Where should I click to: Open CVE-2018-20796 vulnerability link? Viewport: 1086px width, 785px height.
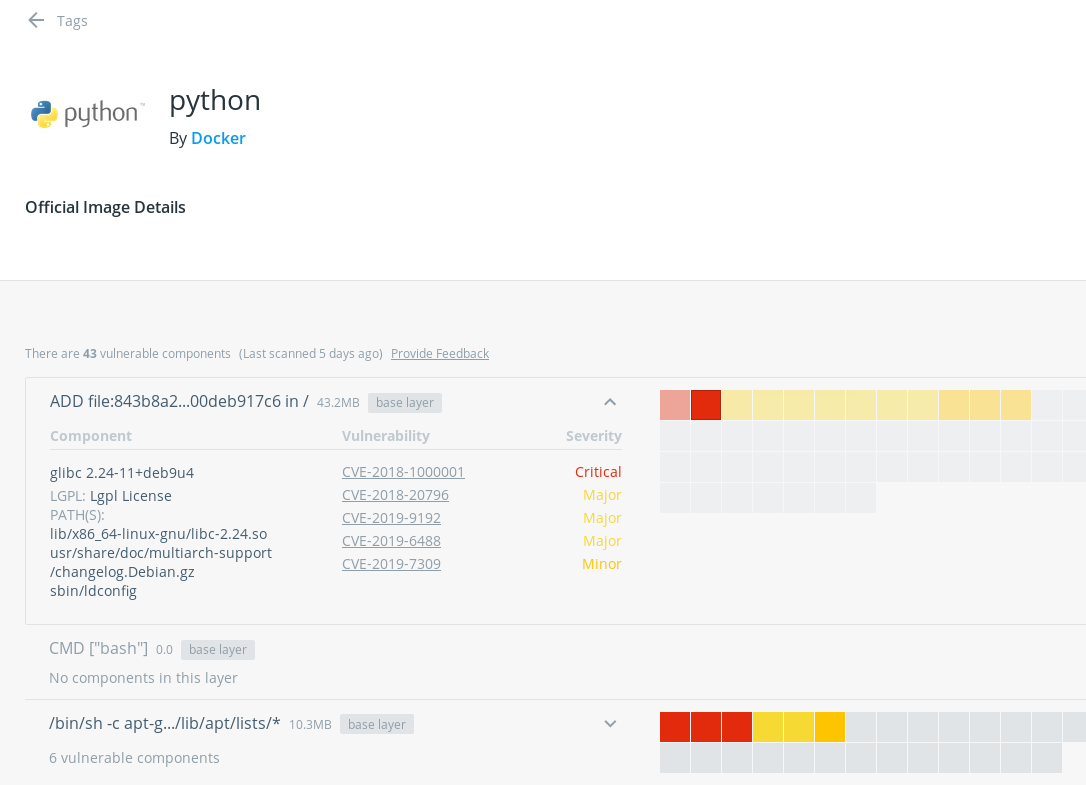tap(395, 495)
